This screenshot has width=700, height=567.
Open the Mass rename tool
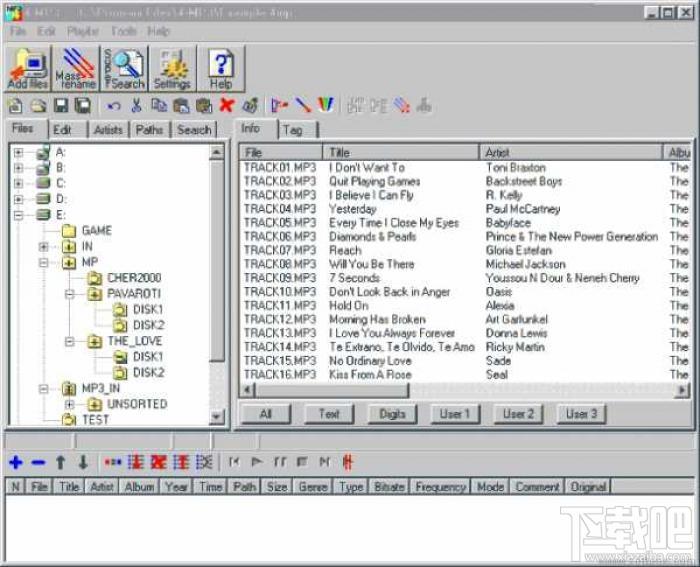[x=75, y=68]
